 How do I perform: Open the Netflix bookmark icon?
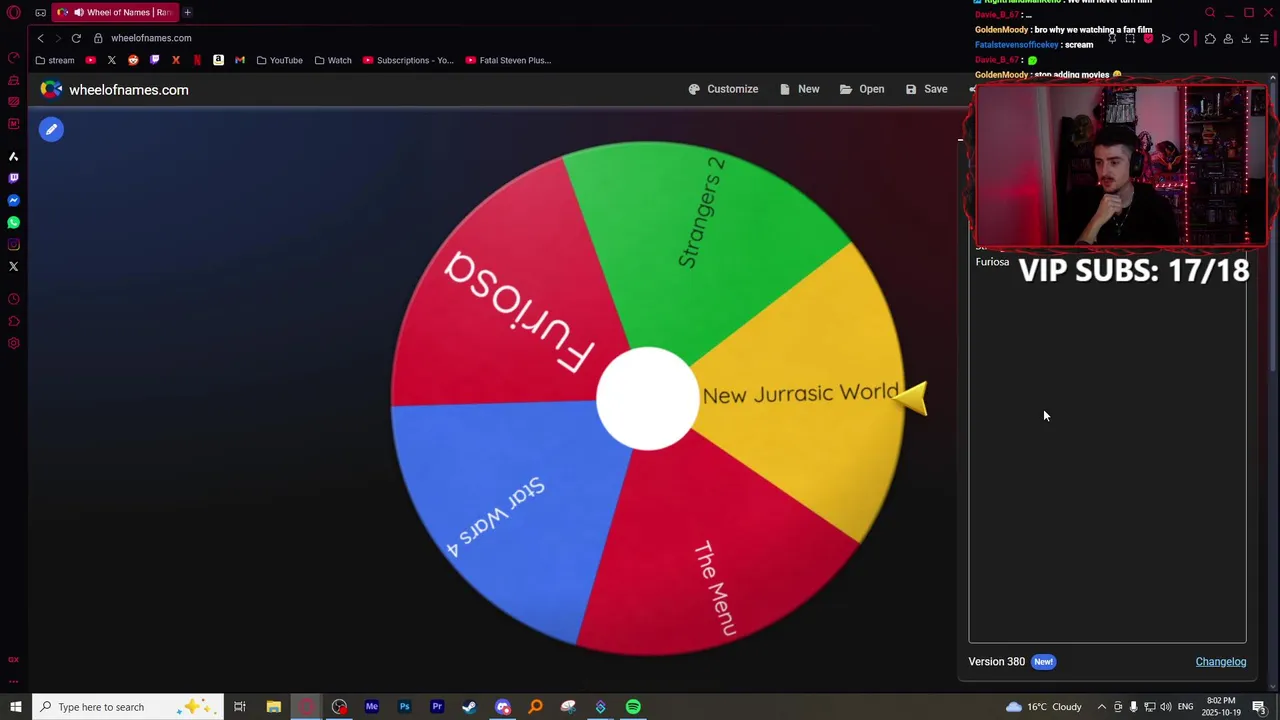point(197,60)
